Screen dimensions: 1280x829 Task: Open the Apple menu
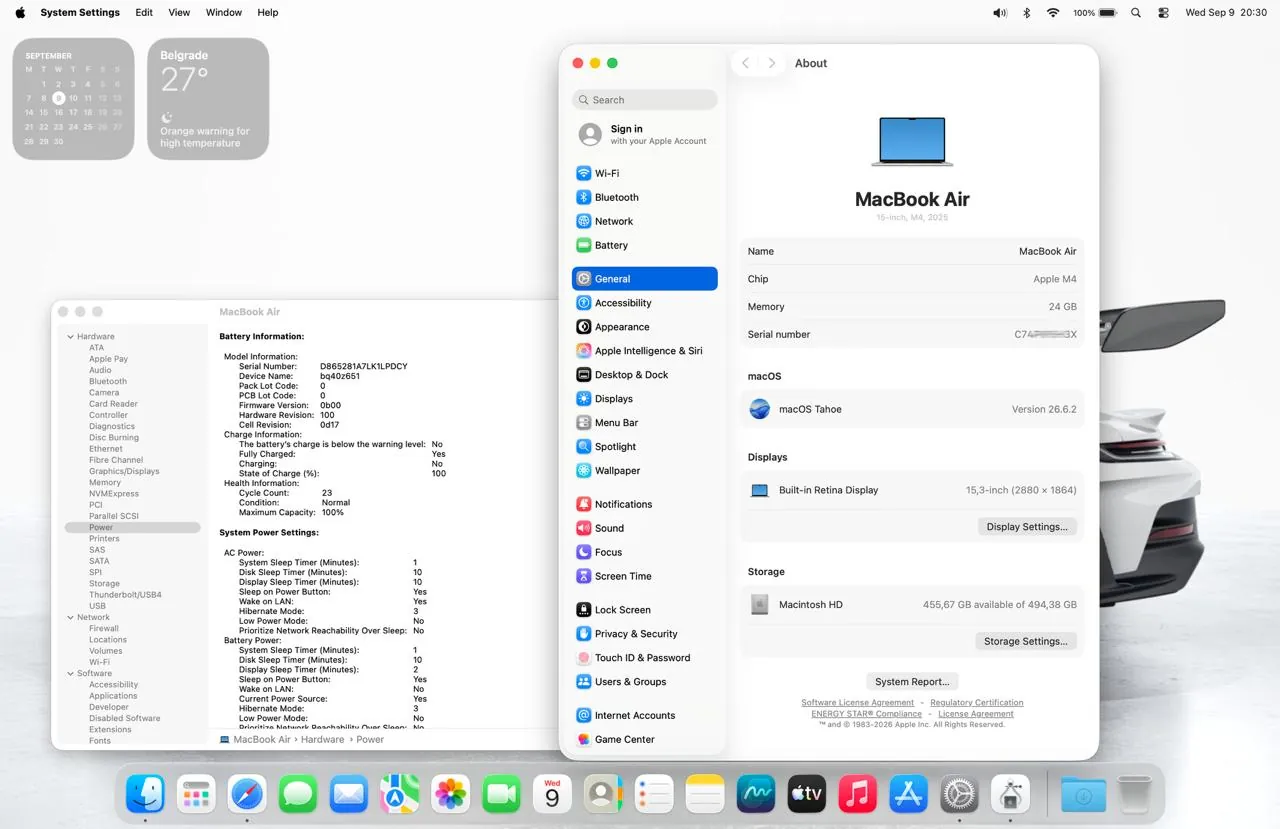coord(20,13)
